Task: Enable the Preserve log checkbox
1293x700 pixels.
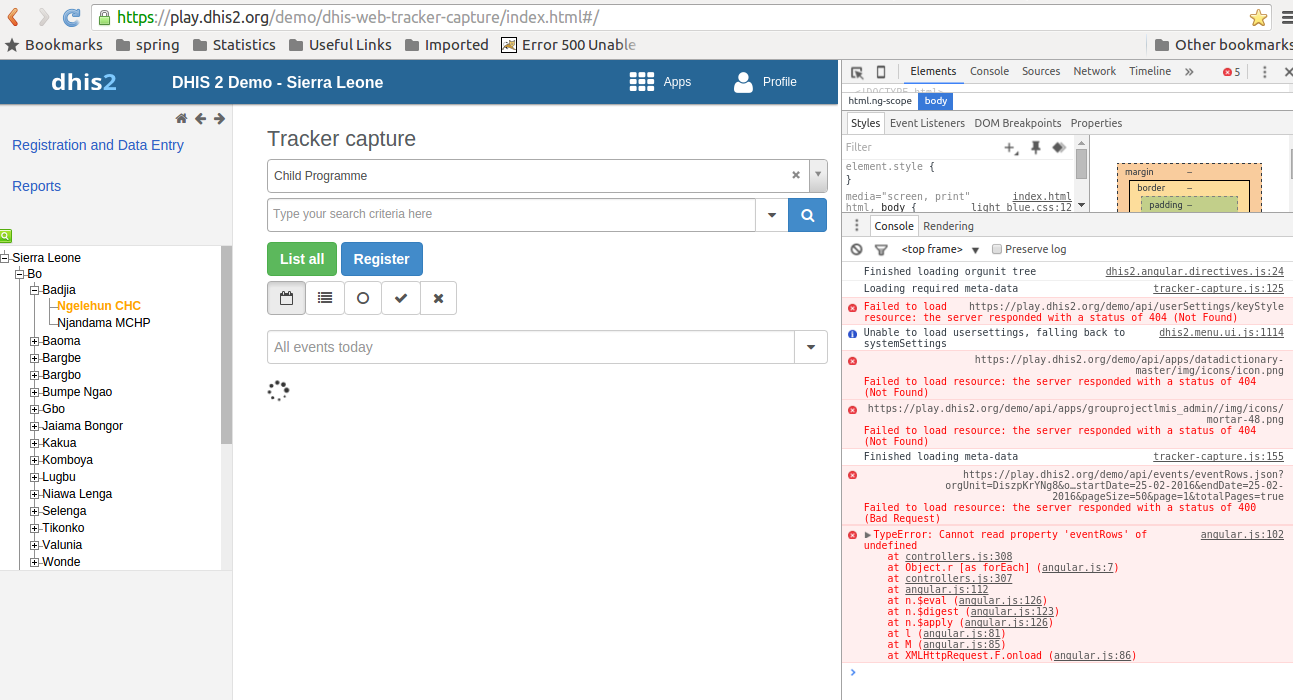Action: click(x=997, y=249)
